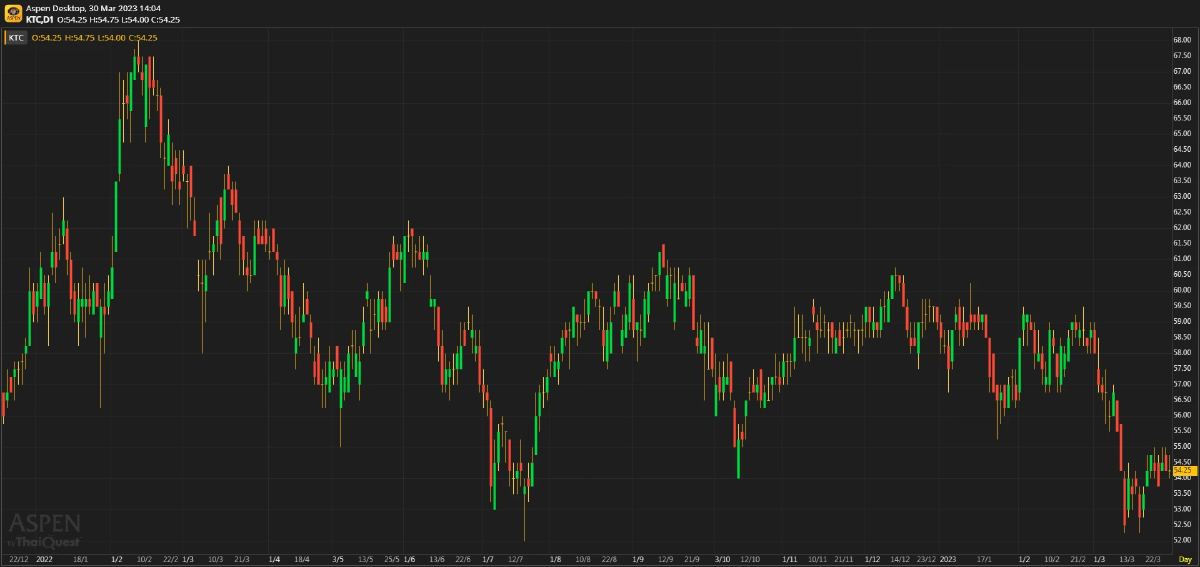Click the 66.00 price axis label

[x=1182, y=102]
